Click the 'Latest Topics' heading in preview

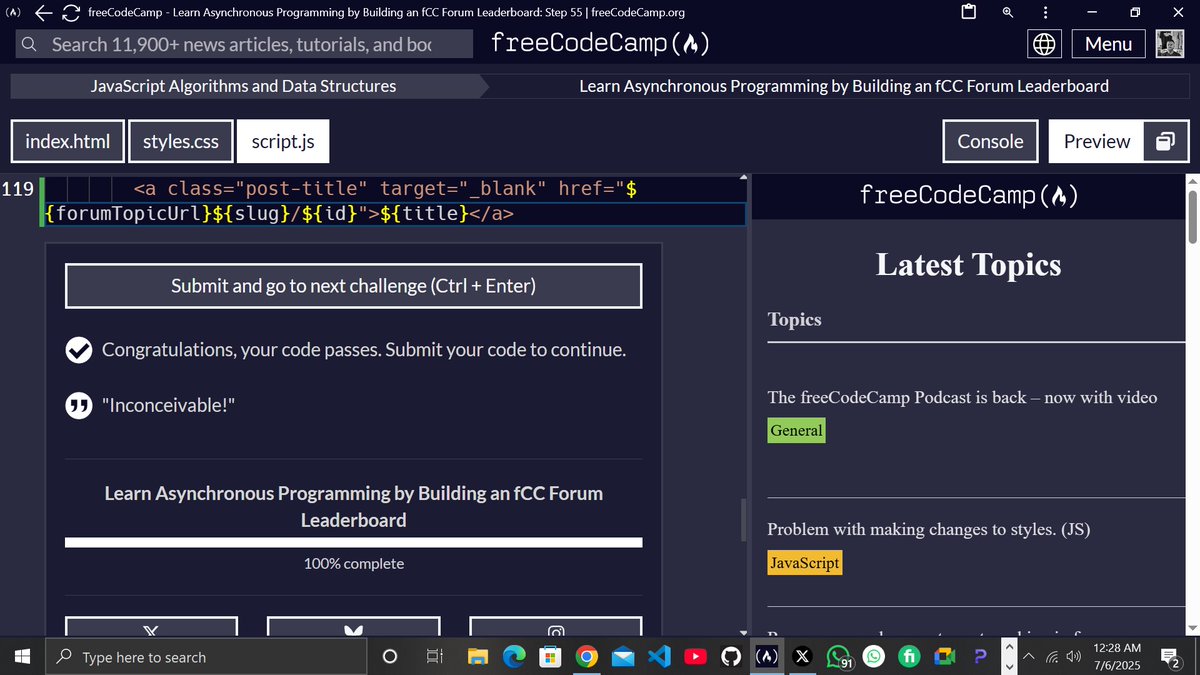(x=968, y=264)
